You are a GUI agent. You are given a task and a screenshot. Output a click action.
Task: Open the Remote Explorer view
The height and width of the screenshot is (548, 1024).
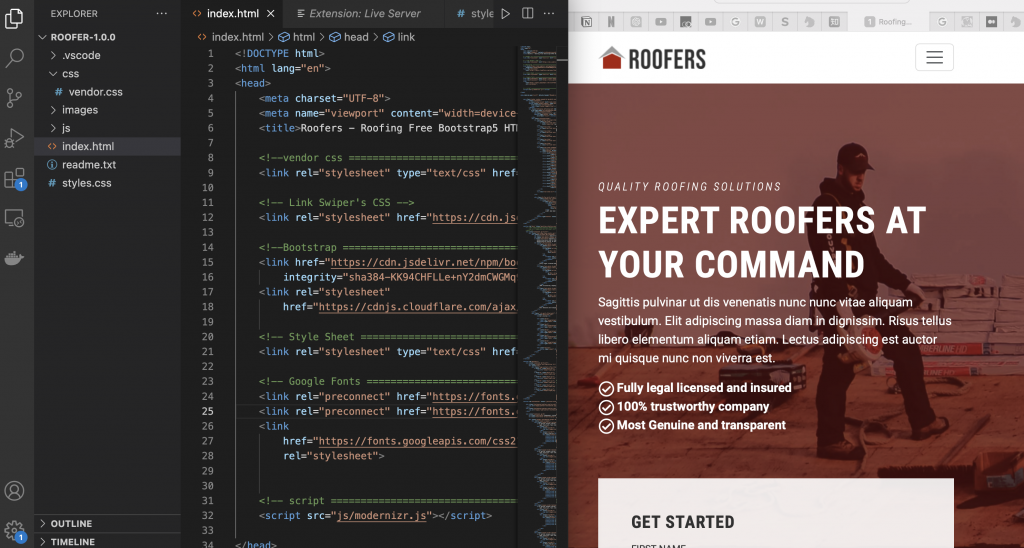pyautogui.click(x=14, y=218)
